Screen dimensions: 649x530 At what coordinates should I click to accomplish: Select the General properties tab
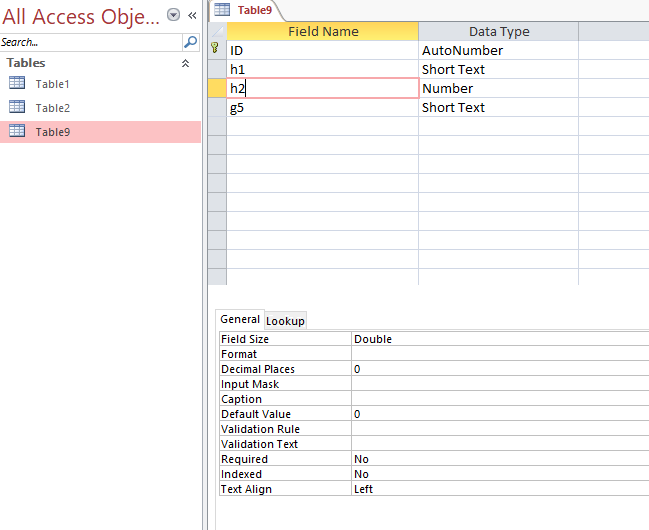pos(240,320)
